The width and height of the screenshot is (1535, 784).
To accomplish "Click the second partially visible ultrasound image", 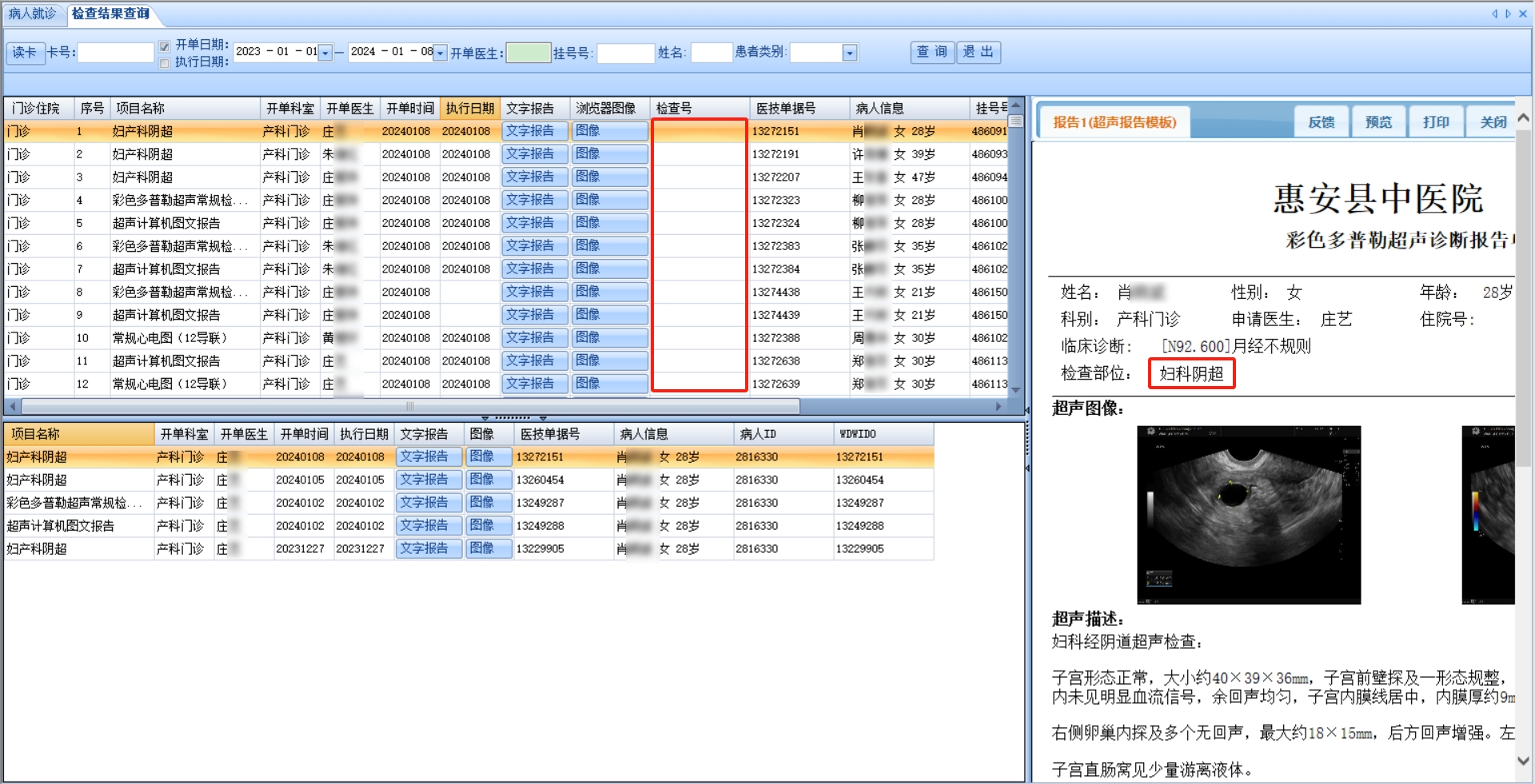I will pos(1488,515).
